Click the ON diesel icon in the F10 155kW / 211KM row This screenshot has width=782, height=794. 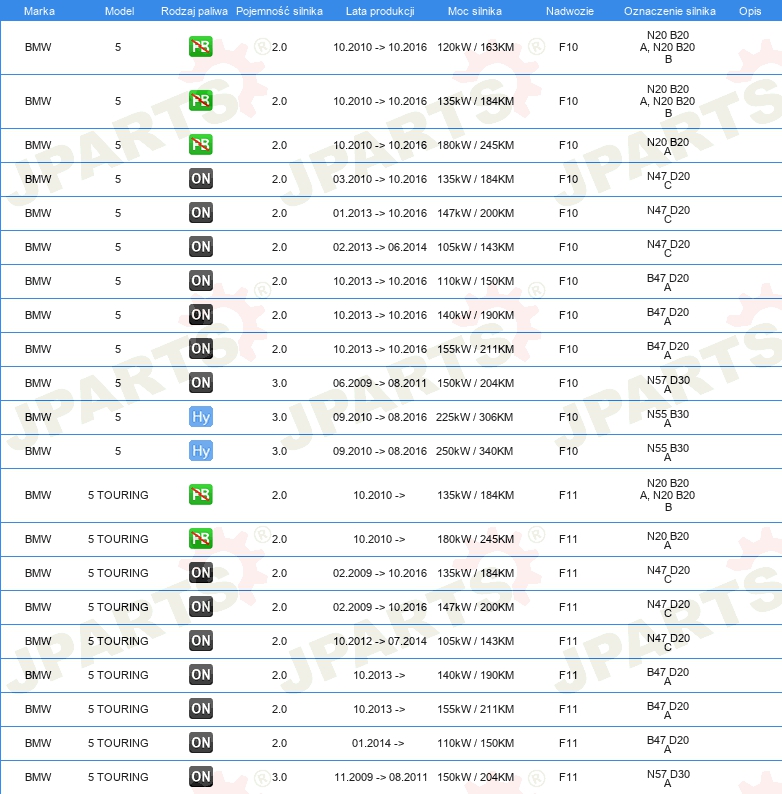(x=201, y=349)
